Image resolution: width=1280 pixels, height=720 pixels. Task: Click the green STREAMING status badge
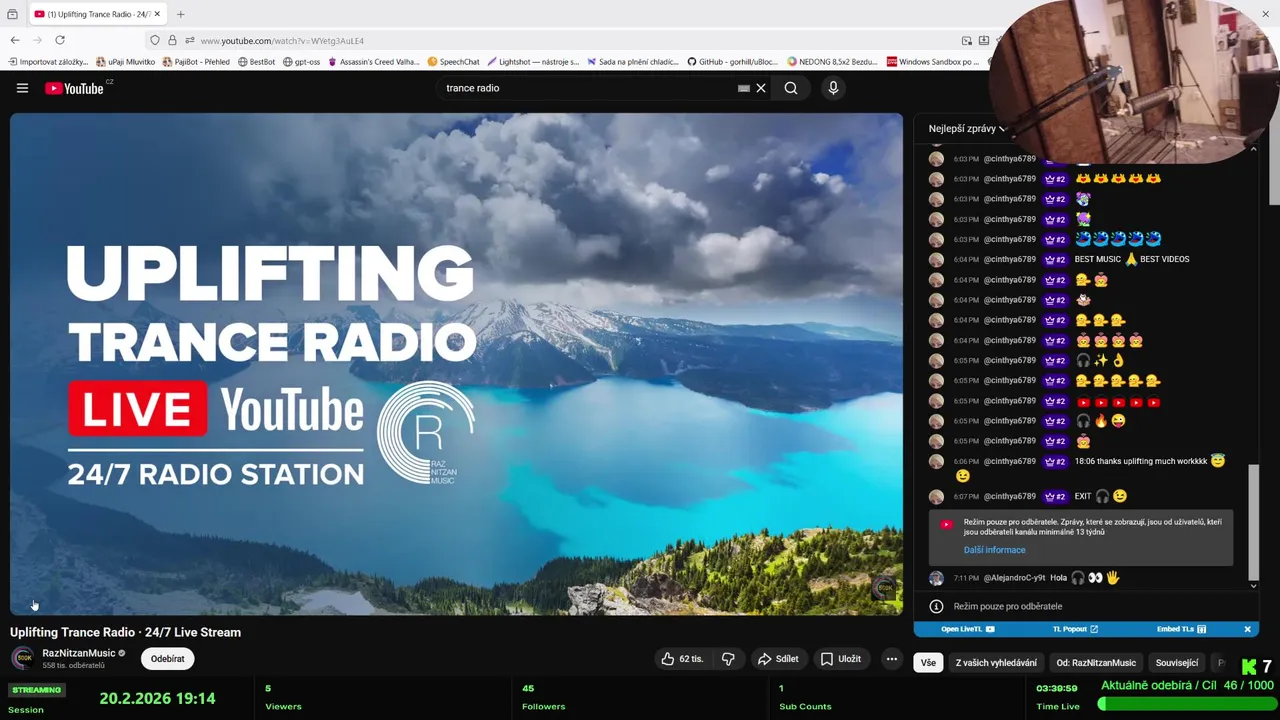click(36, 690)
